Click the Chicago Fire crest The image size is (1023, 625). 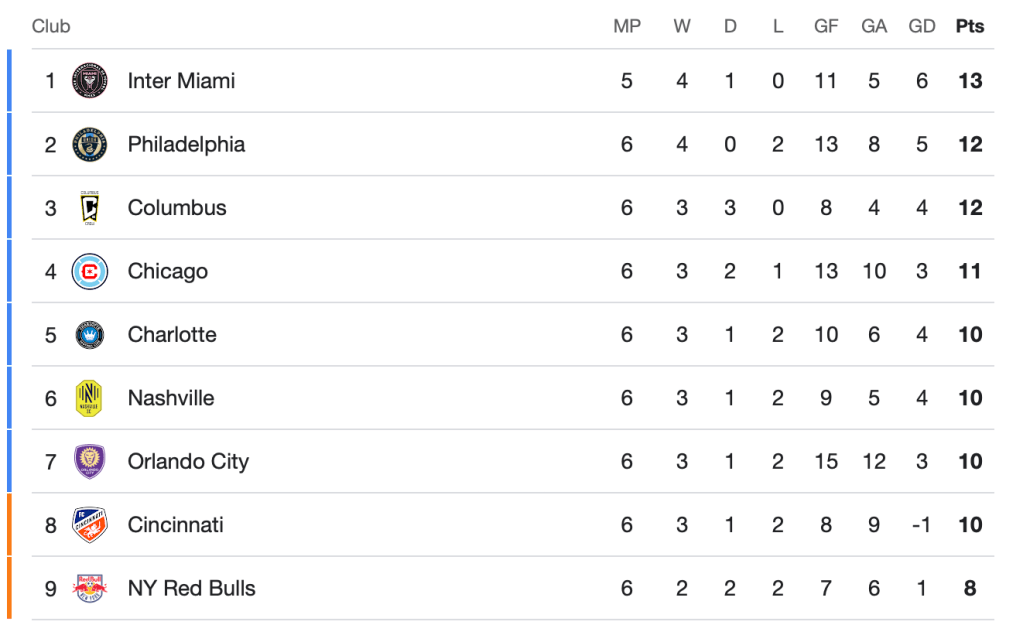(x=90, y=271)
